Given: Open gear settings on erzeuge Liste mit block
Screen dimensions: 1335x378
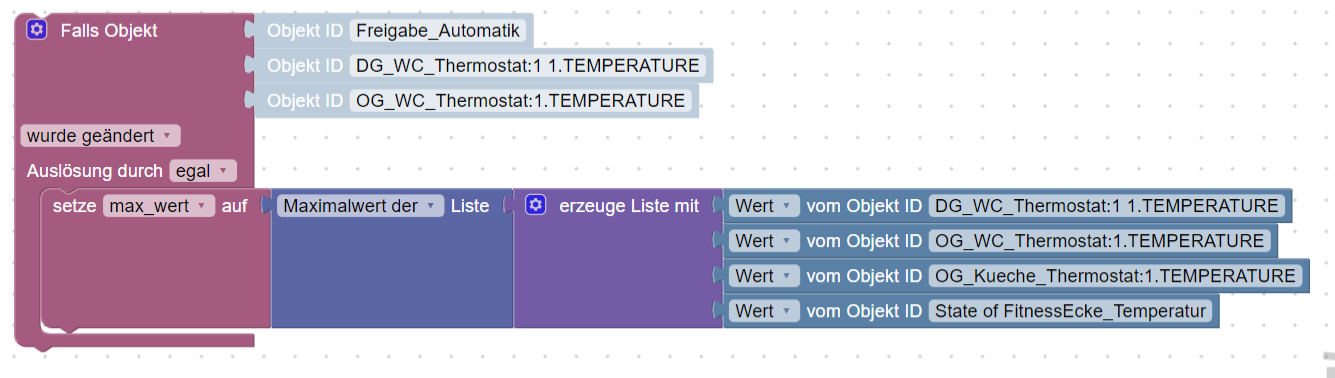Looking at the screenshot, I should pyautogui.click(x=535, y=206).
